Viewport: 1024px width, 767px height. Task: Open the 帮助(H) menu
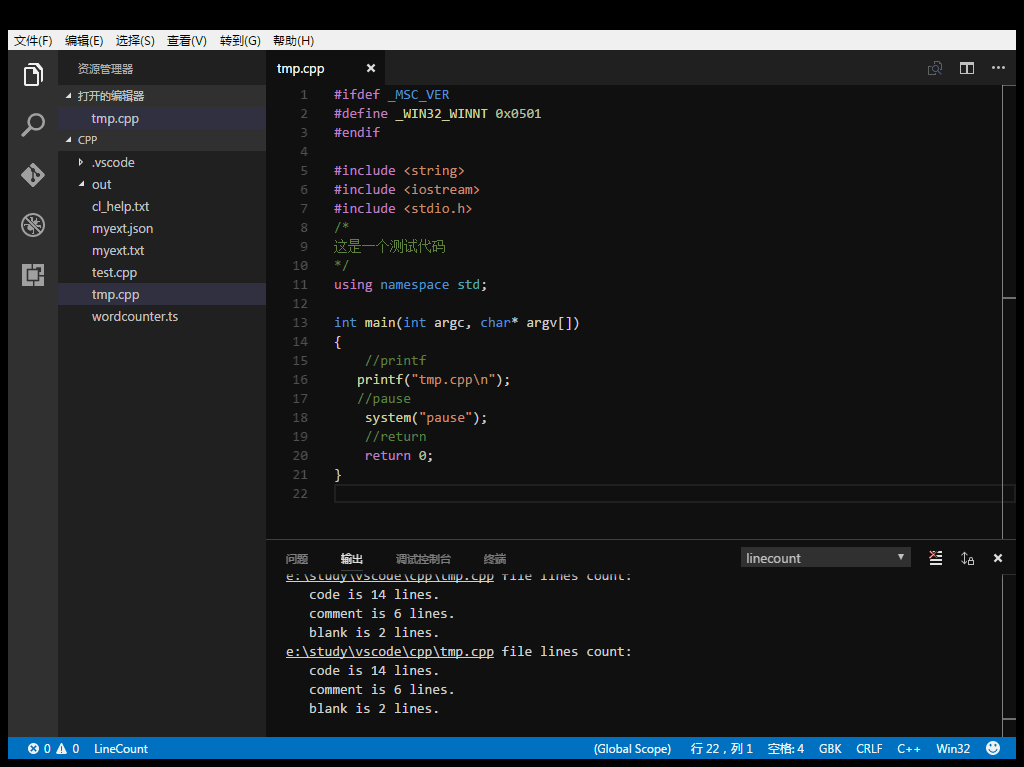click(x=293, y=41)
